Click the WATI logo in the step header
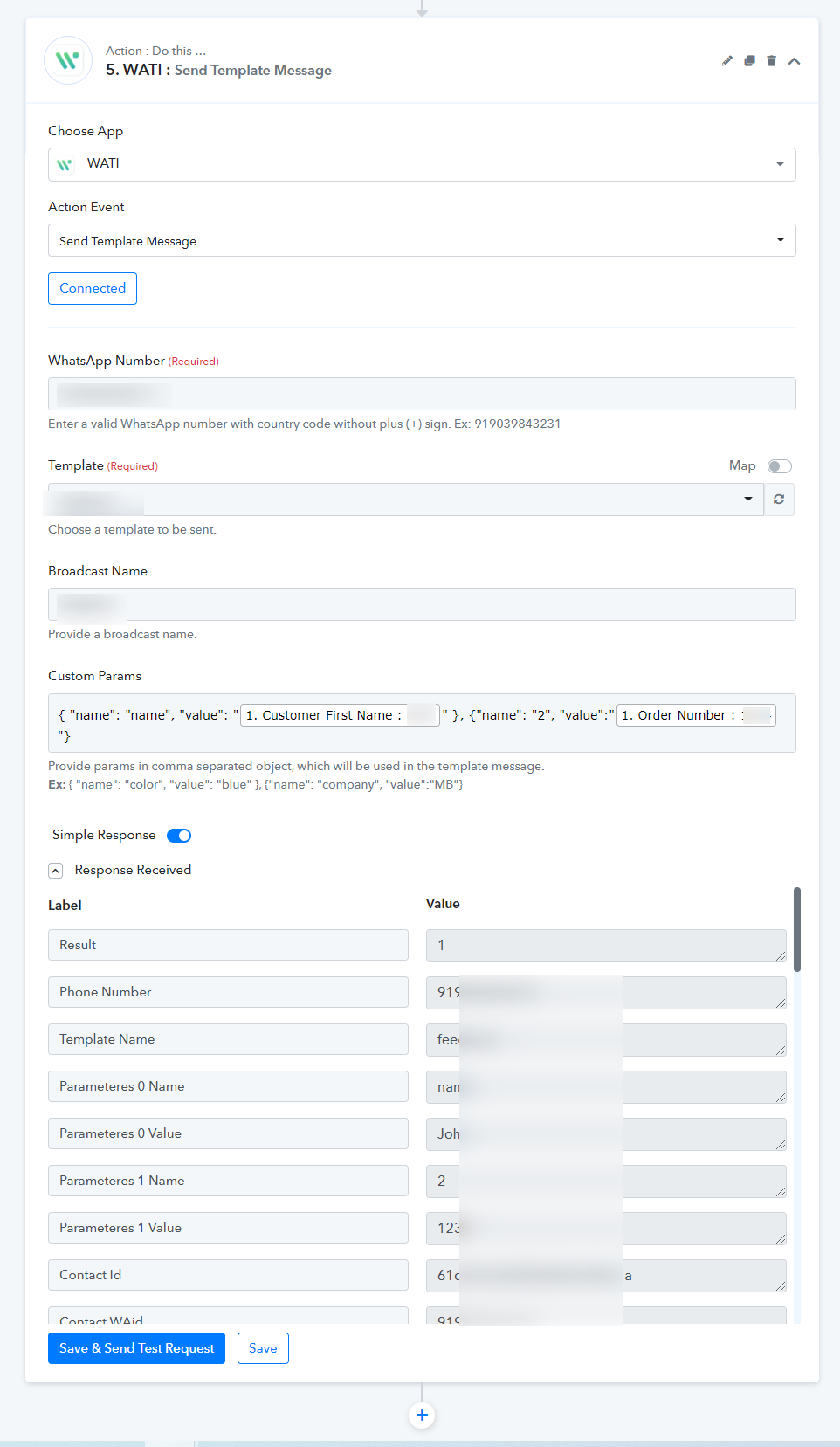 tap(68, 60)
